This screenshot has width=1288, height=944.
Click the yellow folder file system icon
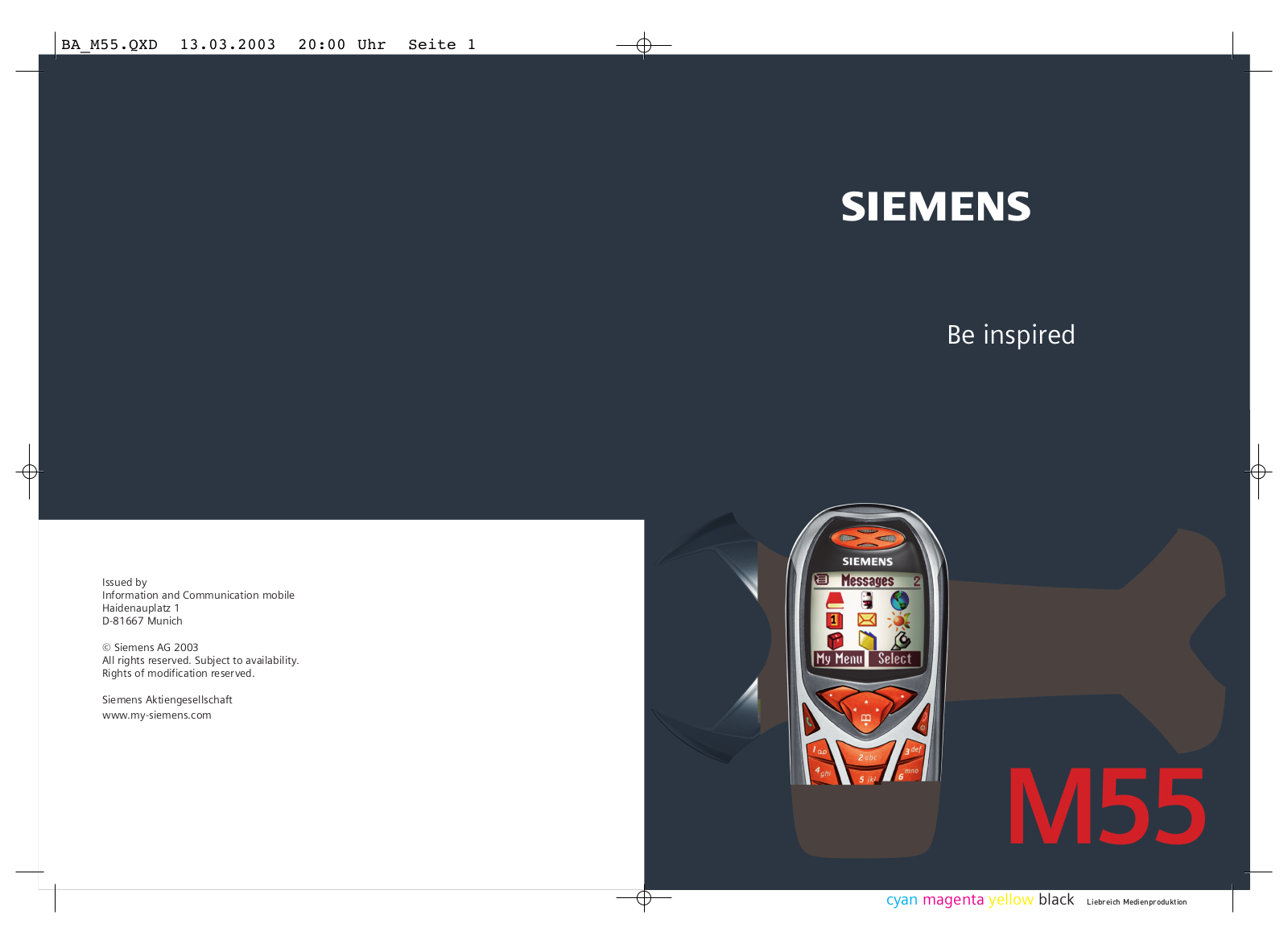pyautogui.click(x=868, y=641)
